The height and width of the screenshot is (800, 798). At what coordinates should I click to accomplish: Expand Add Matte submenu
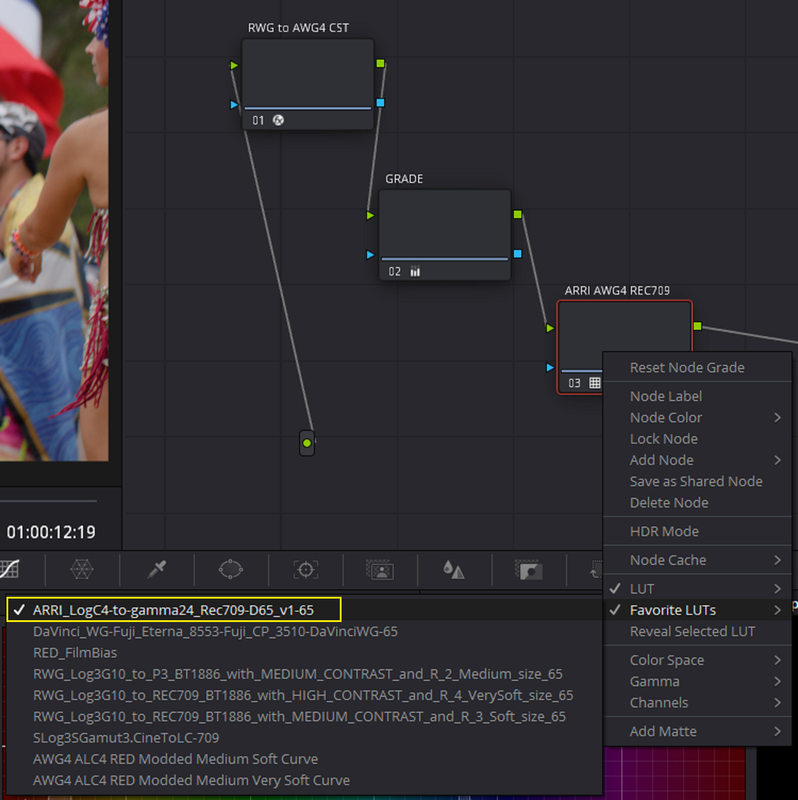point(697,731)
